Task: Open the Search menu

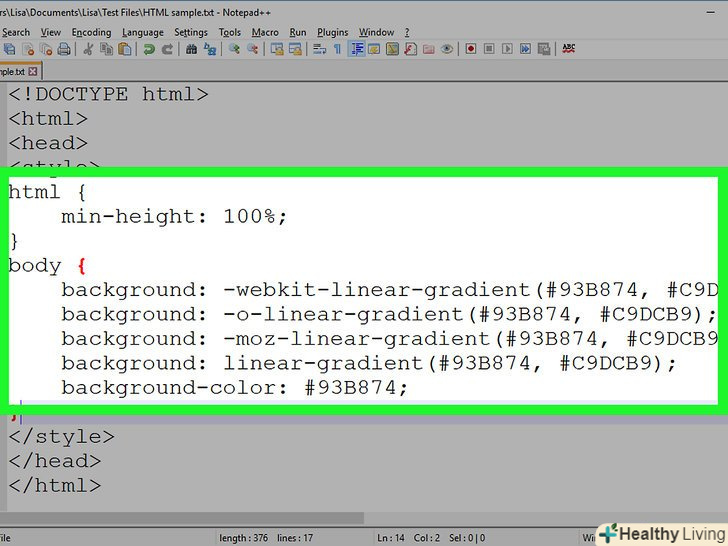Action: pos(16,32)
